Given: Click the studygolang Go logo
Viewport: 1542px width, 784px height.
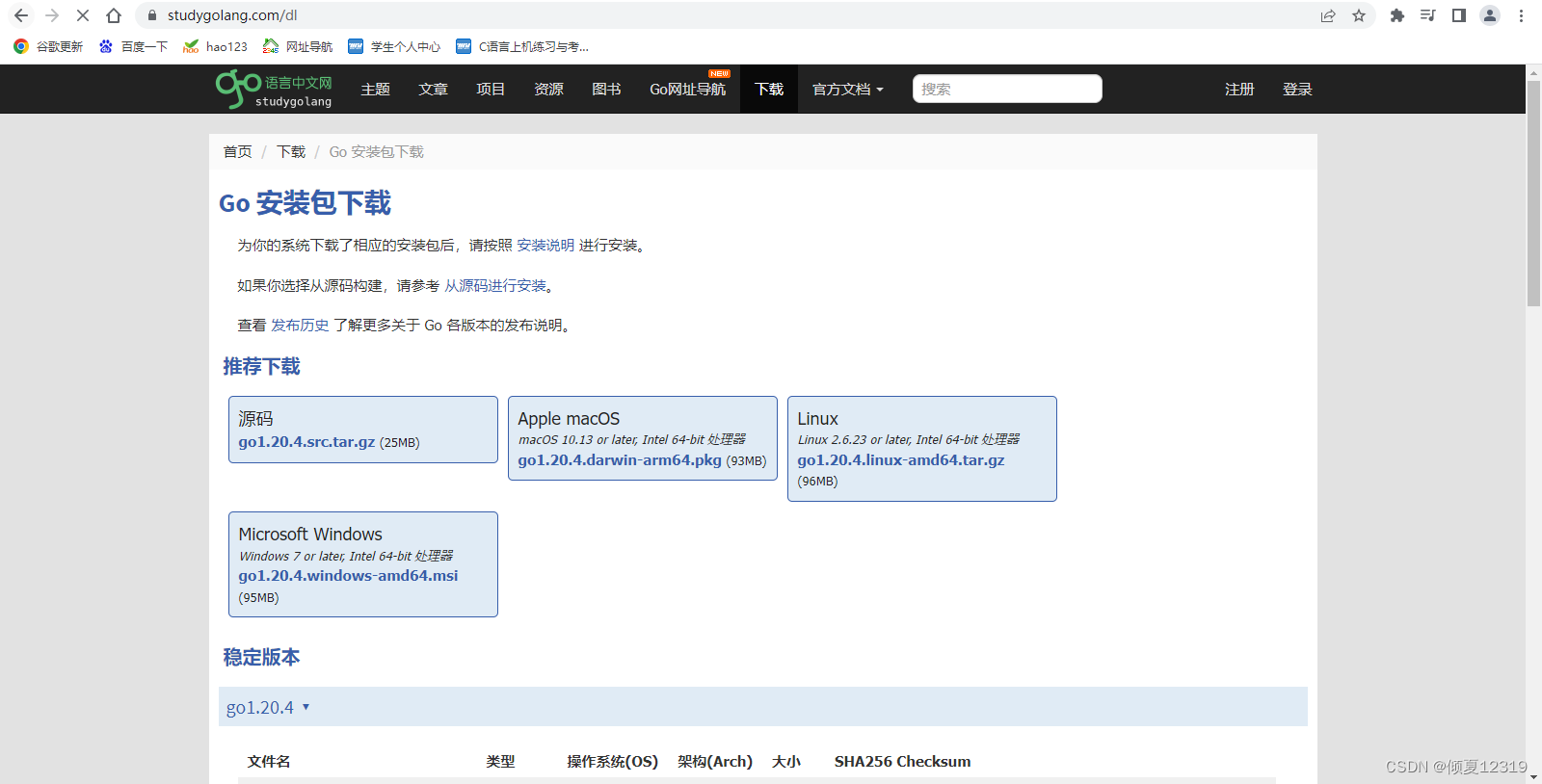Looking at the screenshot, I should point(274,90).
